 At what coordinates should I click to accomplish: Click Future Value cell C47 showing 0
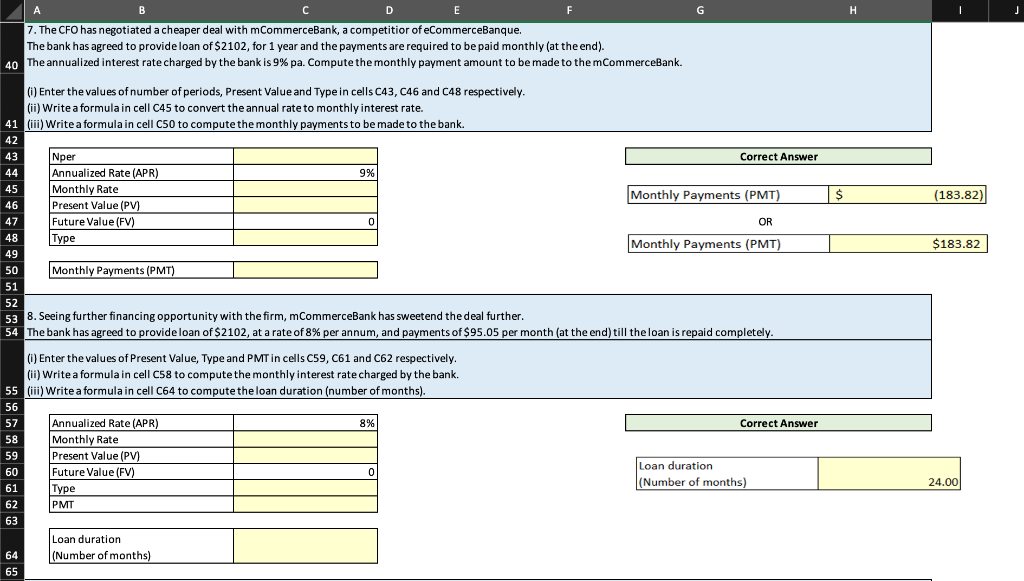(305, 222)
